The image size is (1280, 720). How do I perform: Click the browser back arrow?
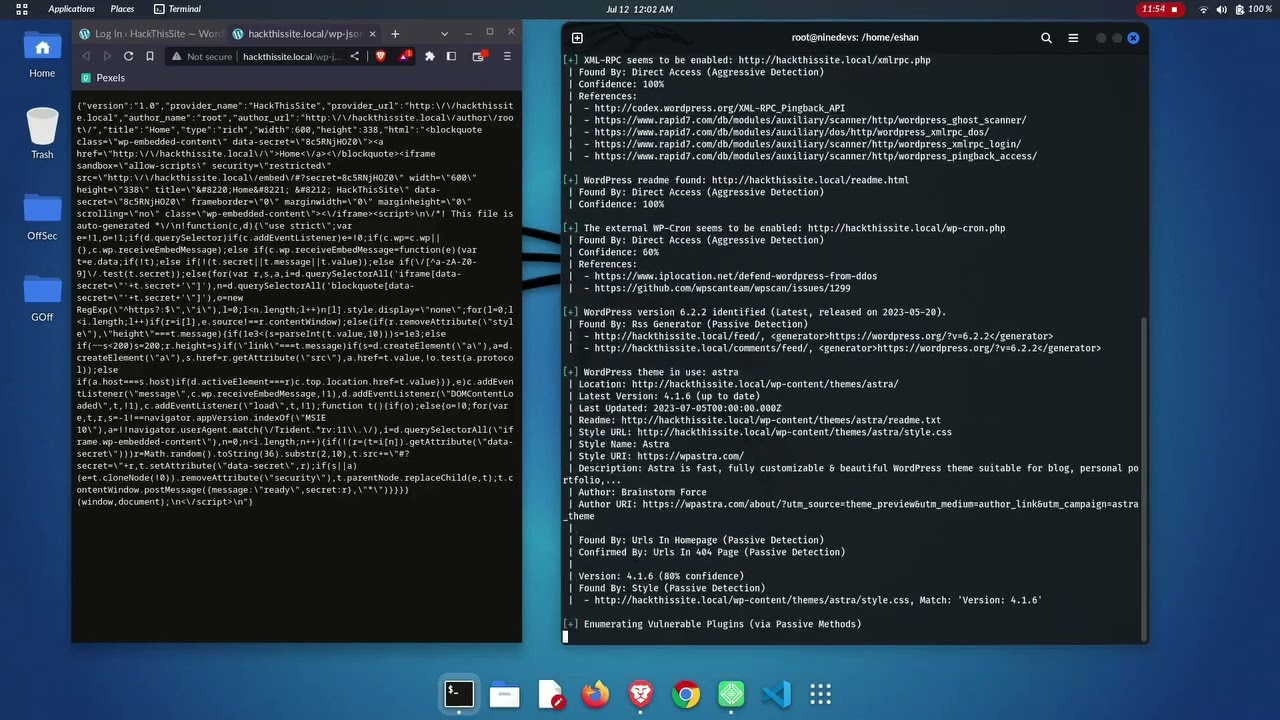[x=86, y=57]
